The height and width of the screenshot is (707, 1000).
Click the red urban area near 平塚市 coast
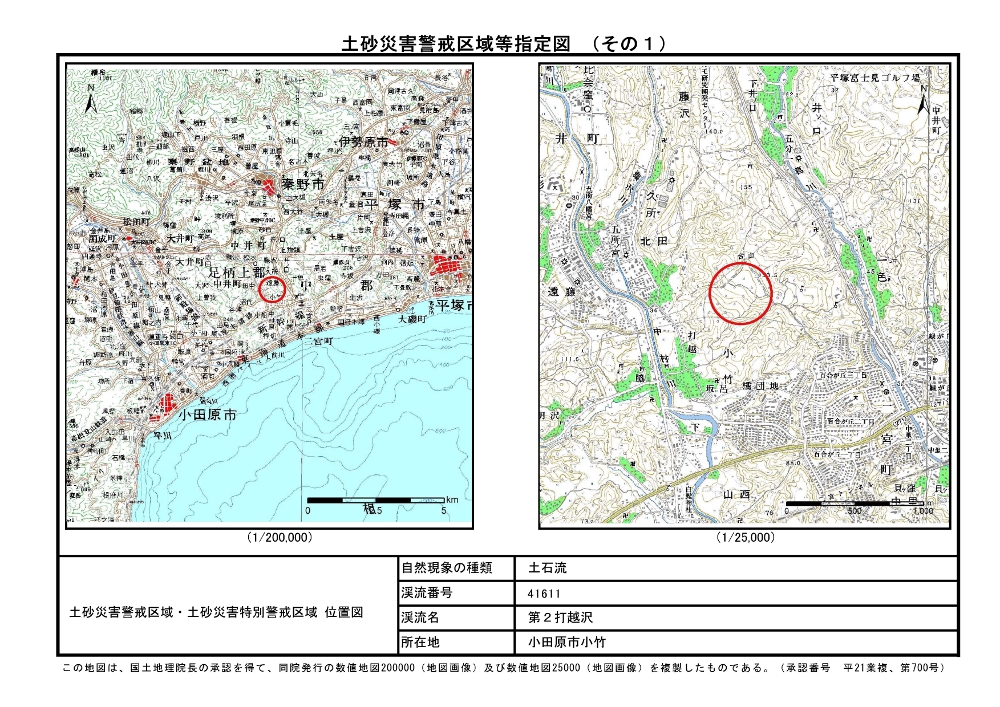point(442,268)
